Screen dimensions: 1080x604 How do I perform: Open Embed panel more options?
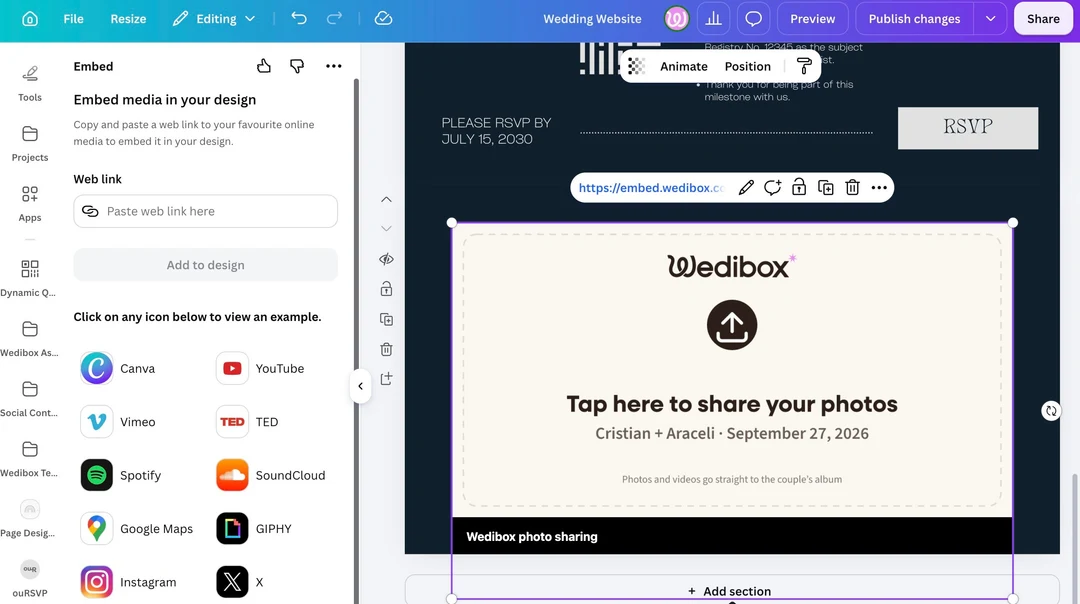click(333, 66)
